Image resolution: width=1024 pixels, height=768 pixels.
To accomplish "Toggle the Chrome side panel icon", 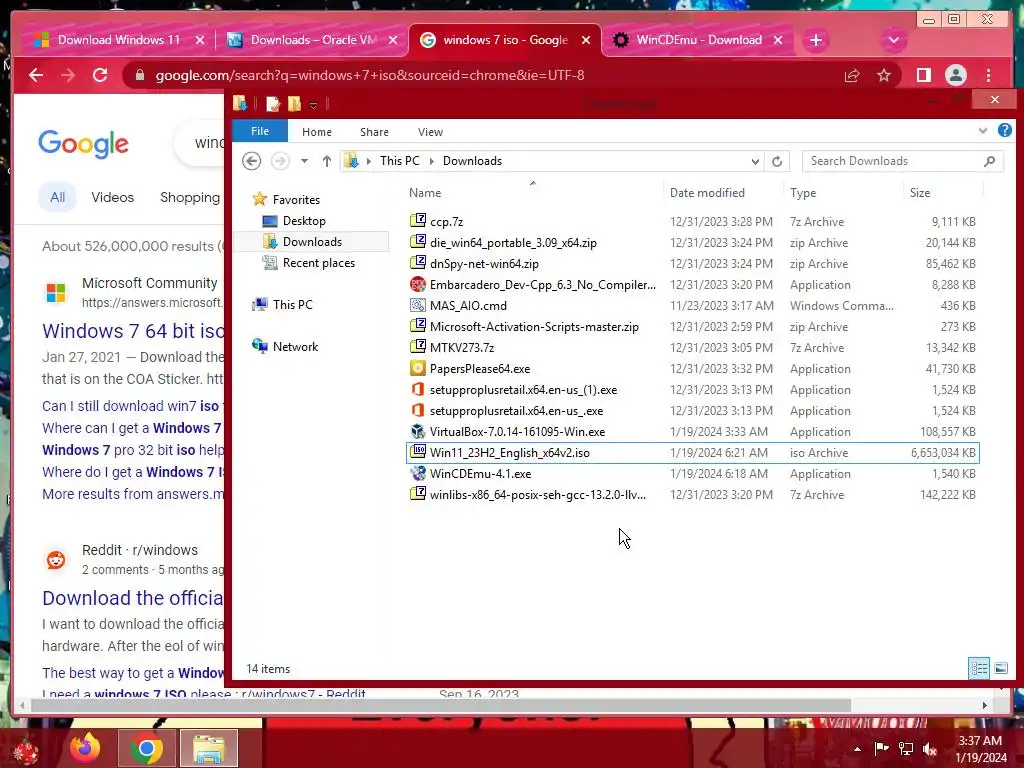I will (x=923, y=75).
